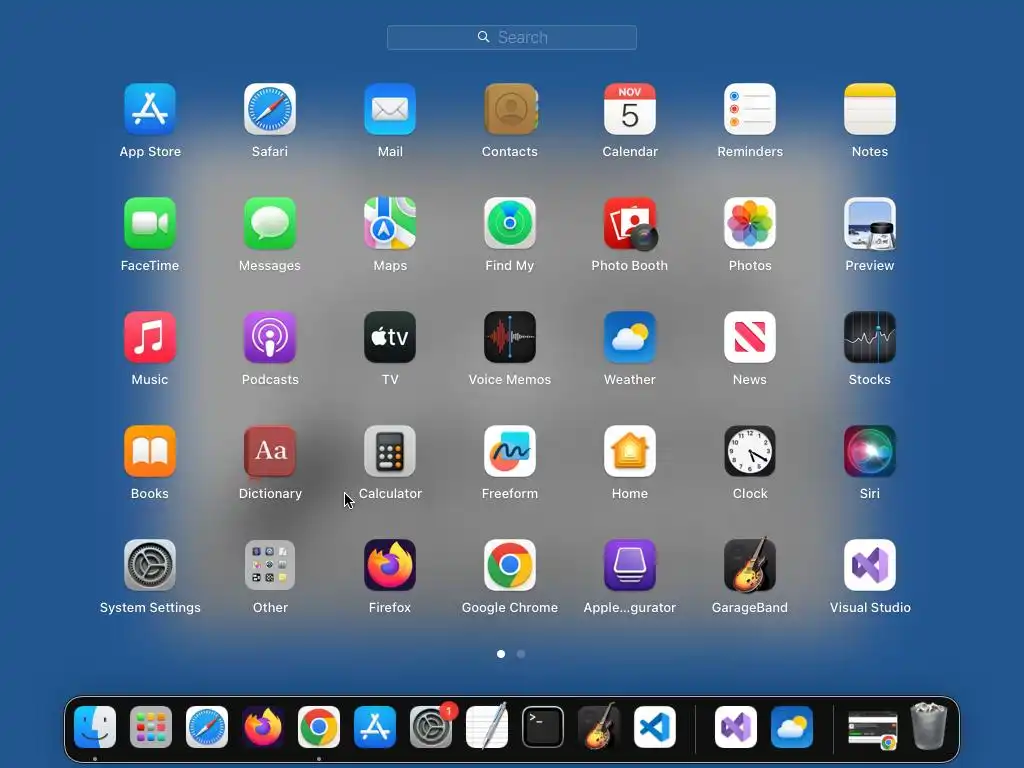
Task: Open the Notes app
Action: 870,109
